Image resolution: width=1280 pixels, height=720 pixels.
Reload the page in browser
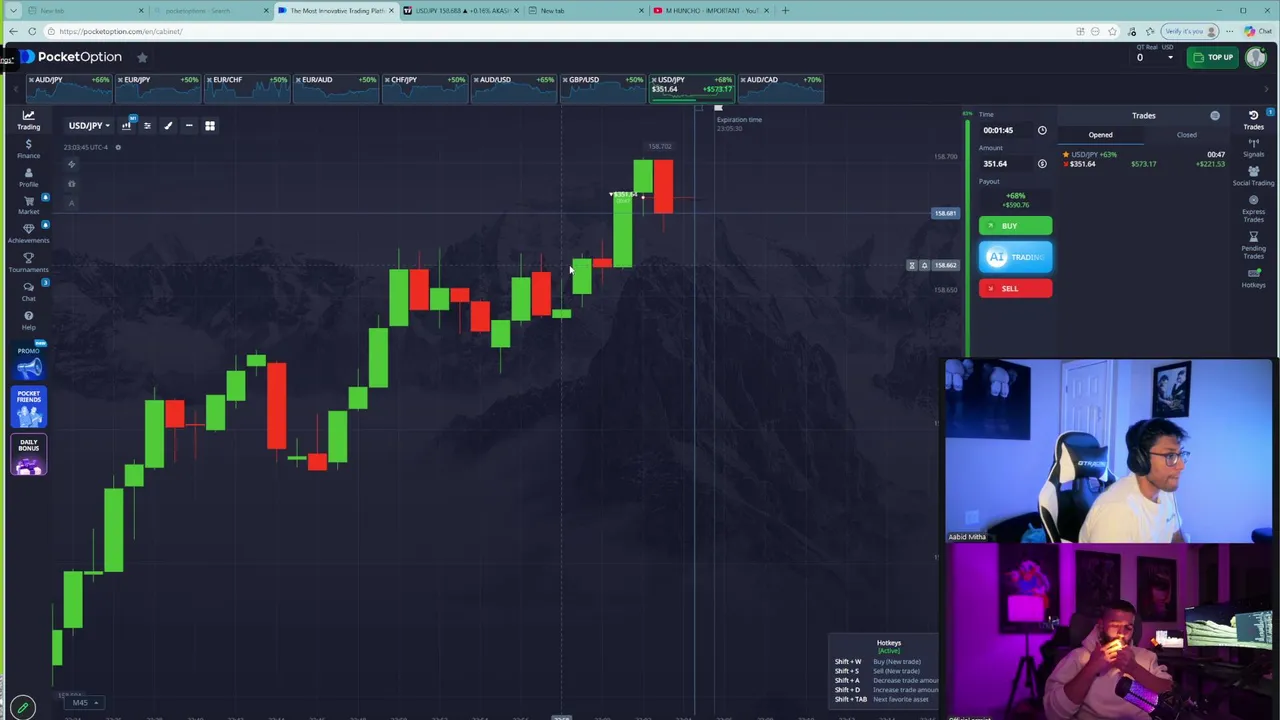[x=32, y=31]
